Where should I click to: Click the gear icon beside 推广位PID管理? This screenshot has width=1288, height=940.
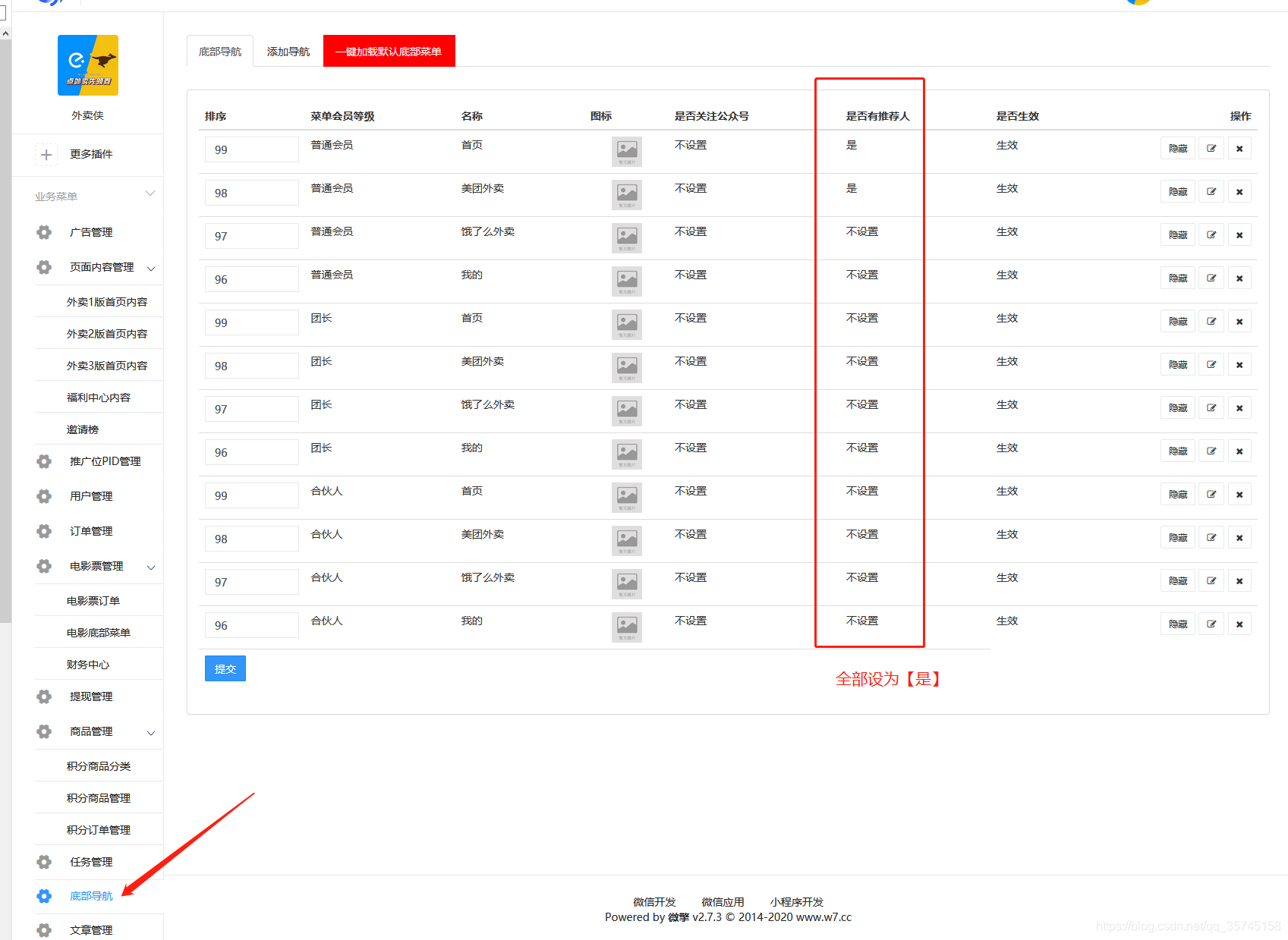tap(44, 461)
